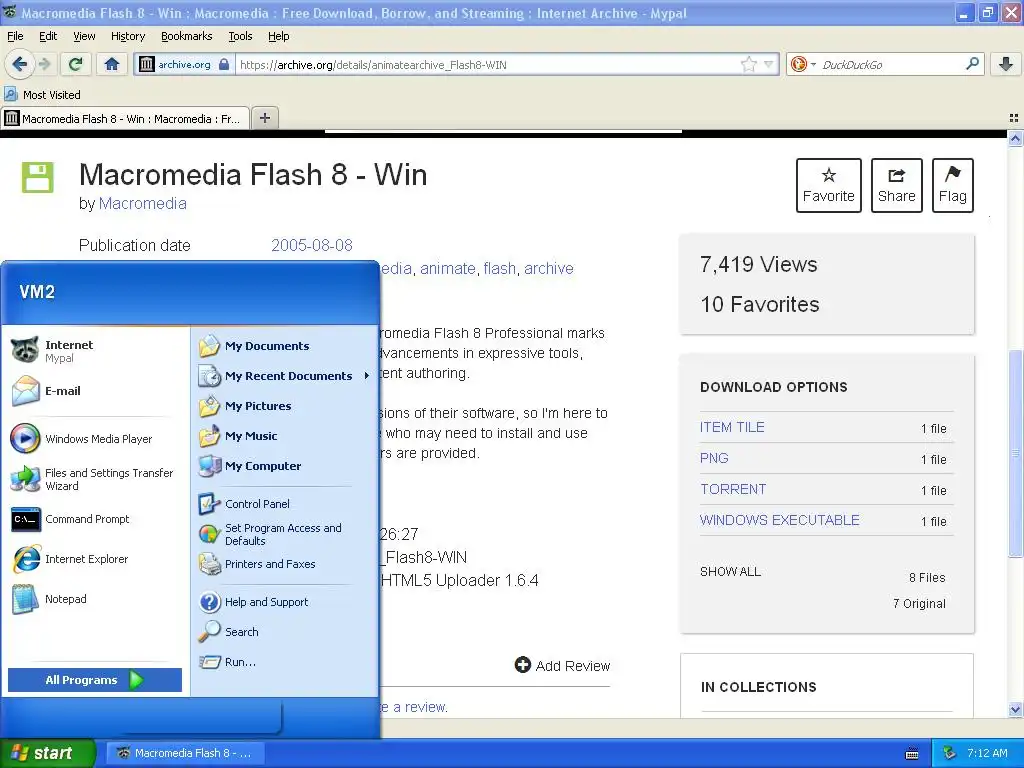Open the Bookmarks menu
Image resolution: width=1024 pixels, height=768 pixels.
[x=186, y=36]
